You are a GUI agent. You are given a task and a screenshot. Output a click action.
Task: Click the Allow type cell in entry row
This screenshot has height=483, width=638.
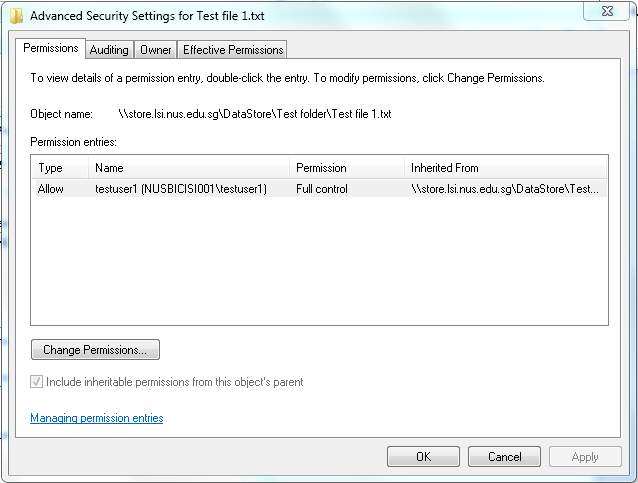pyautogui.click(x=51, y=189)
